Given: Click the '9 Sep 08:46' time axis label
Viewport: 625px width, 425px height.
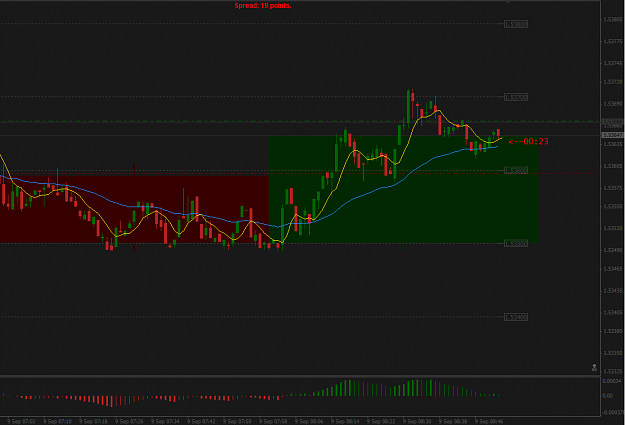Looking at the screenshot, I should (x=489, y=421).
